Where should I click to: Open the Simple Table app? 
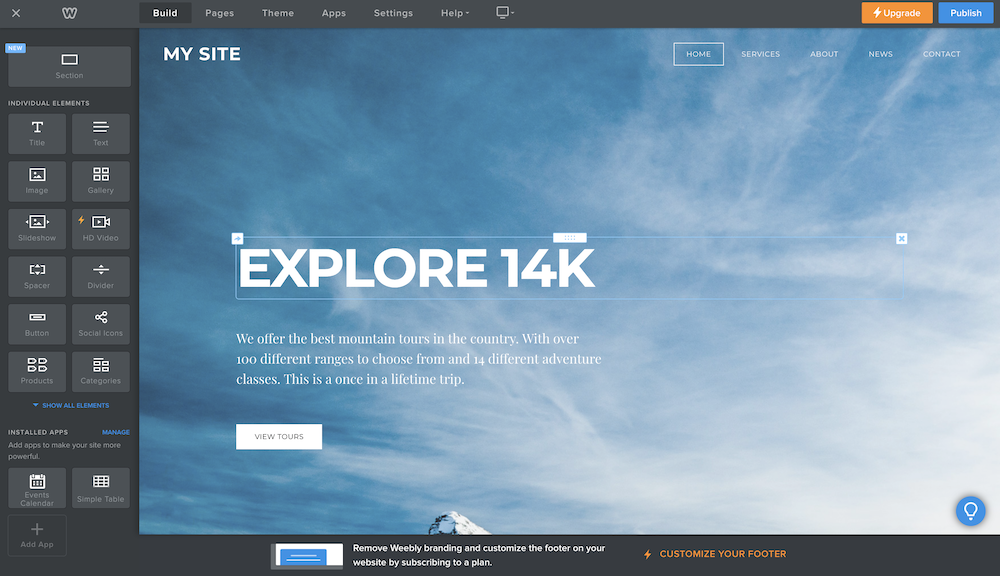(101, 488)
